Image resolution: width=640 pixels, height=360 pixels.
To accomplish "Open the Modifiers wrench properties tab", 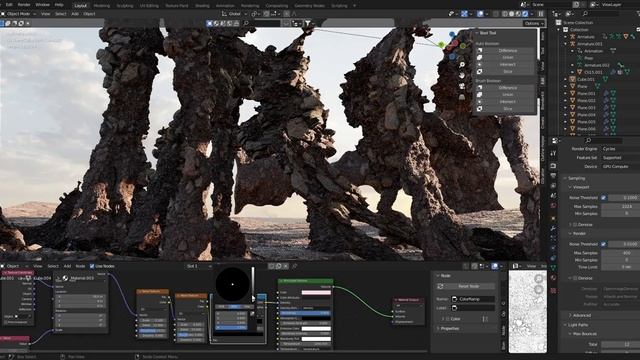I will tap(553, 229).
